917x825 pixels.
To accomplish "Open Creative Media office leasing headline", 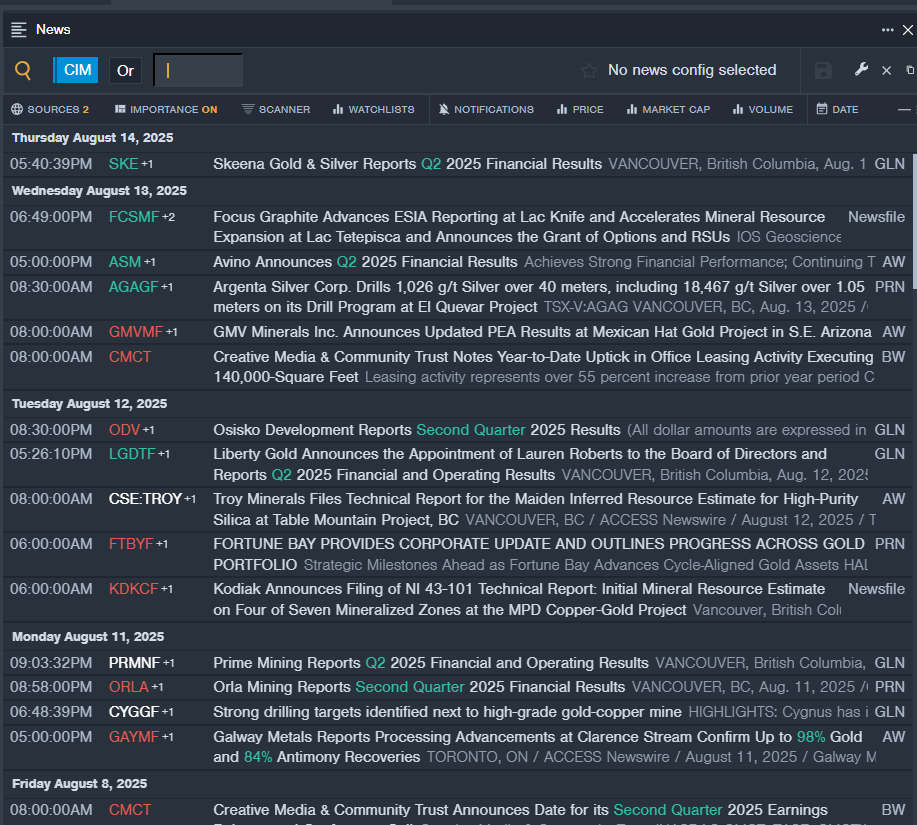I will click(x=543, y=367).
